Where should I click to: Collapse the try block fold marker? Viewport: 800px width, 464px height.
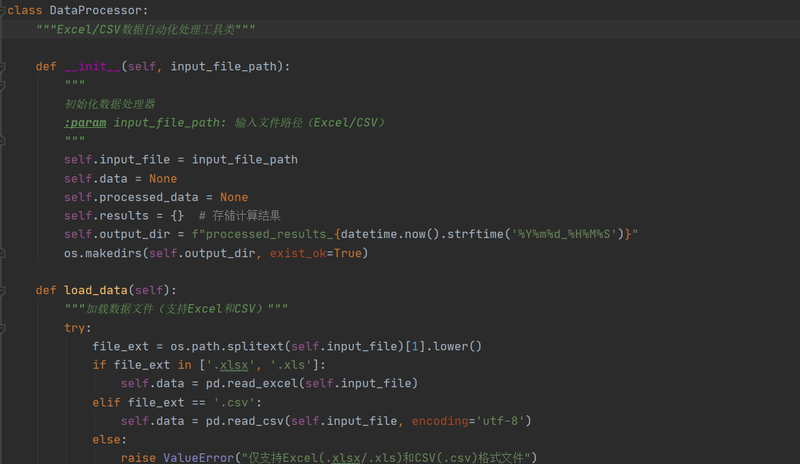[2, 328]
